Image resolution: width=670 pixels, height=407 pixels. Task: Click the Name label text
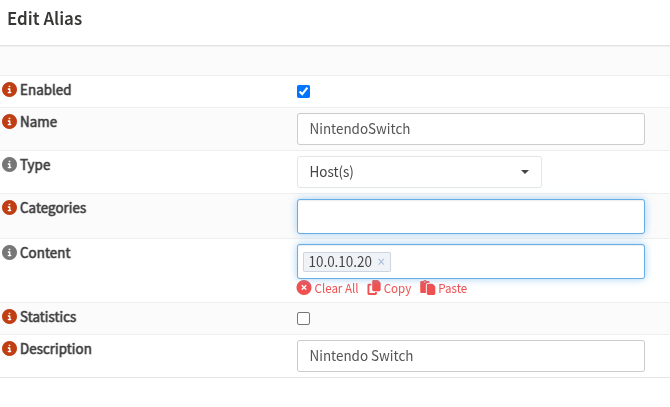[x=38, y=122]
